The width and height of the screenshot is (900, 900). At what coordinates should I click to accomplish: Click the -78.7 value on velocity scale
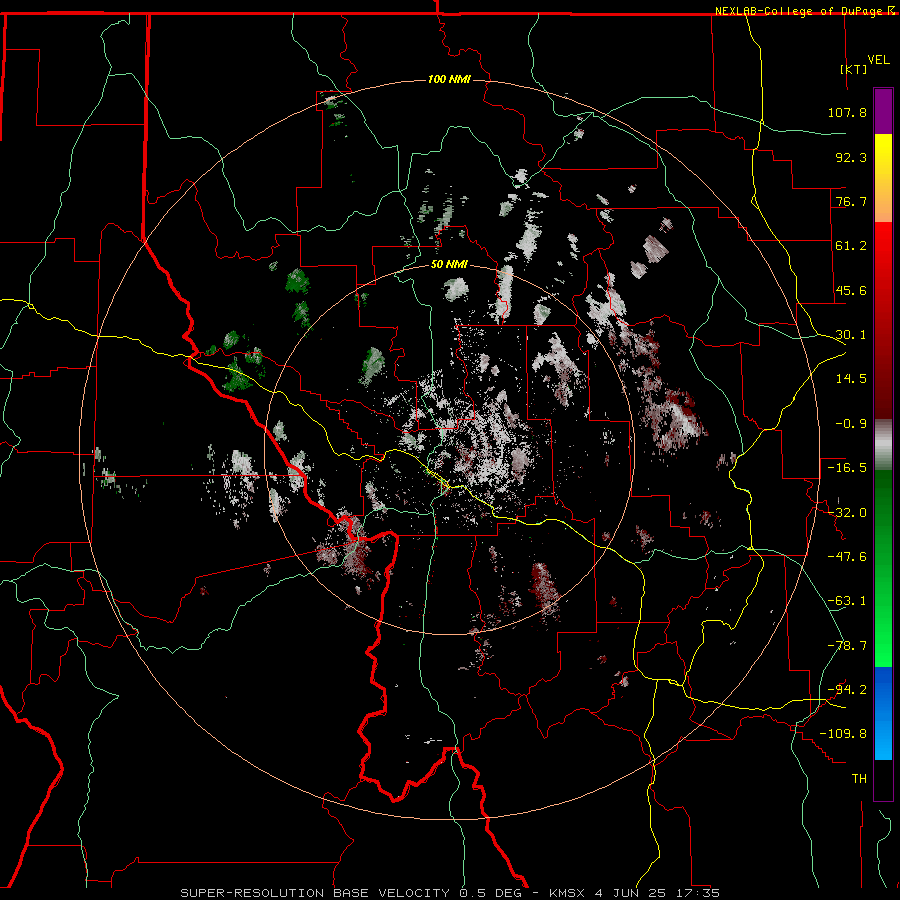(847, 646)
